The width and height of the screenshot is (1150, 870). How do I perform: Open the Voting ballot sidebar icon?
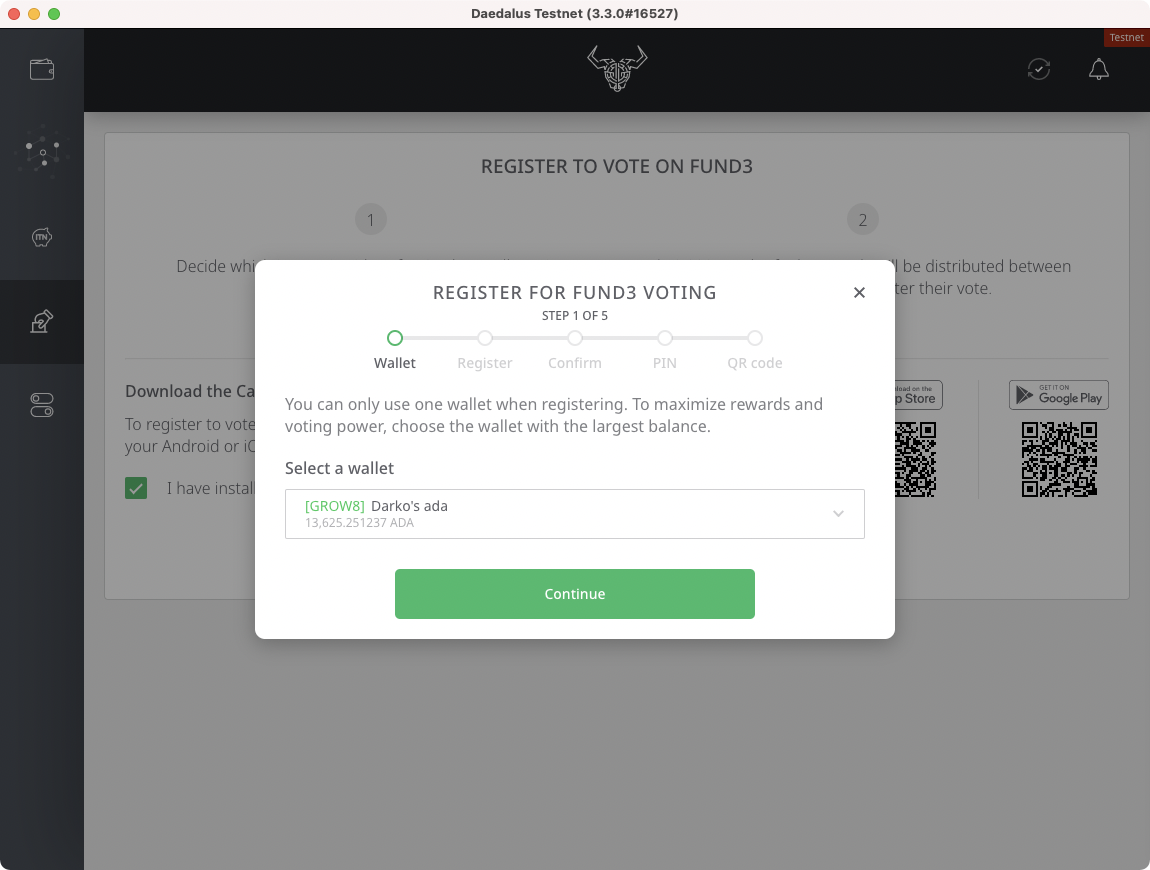42,321
